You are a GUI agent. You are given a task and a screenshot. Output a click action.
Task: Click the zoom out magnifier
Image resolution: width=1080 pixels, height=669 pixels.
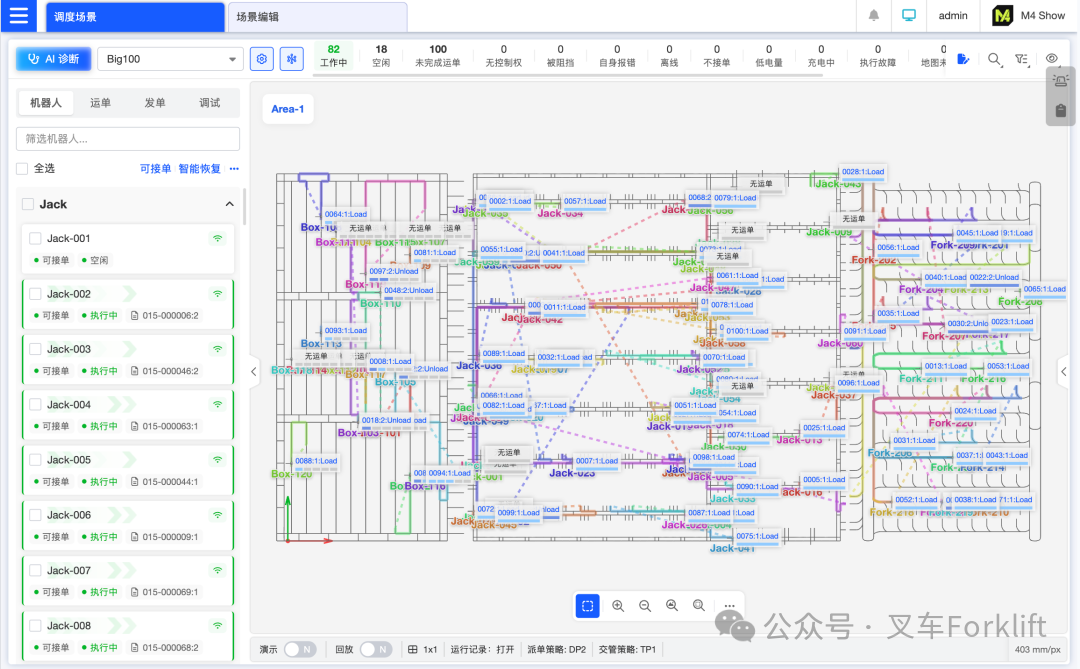[645, 606]
